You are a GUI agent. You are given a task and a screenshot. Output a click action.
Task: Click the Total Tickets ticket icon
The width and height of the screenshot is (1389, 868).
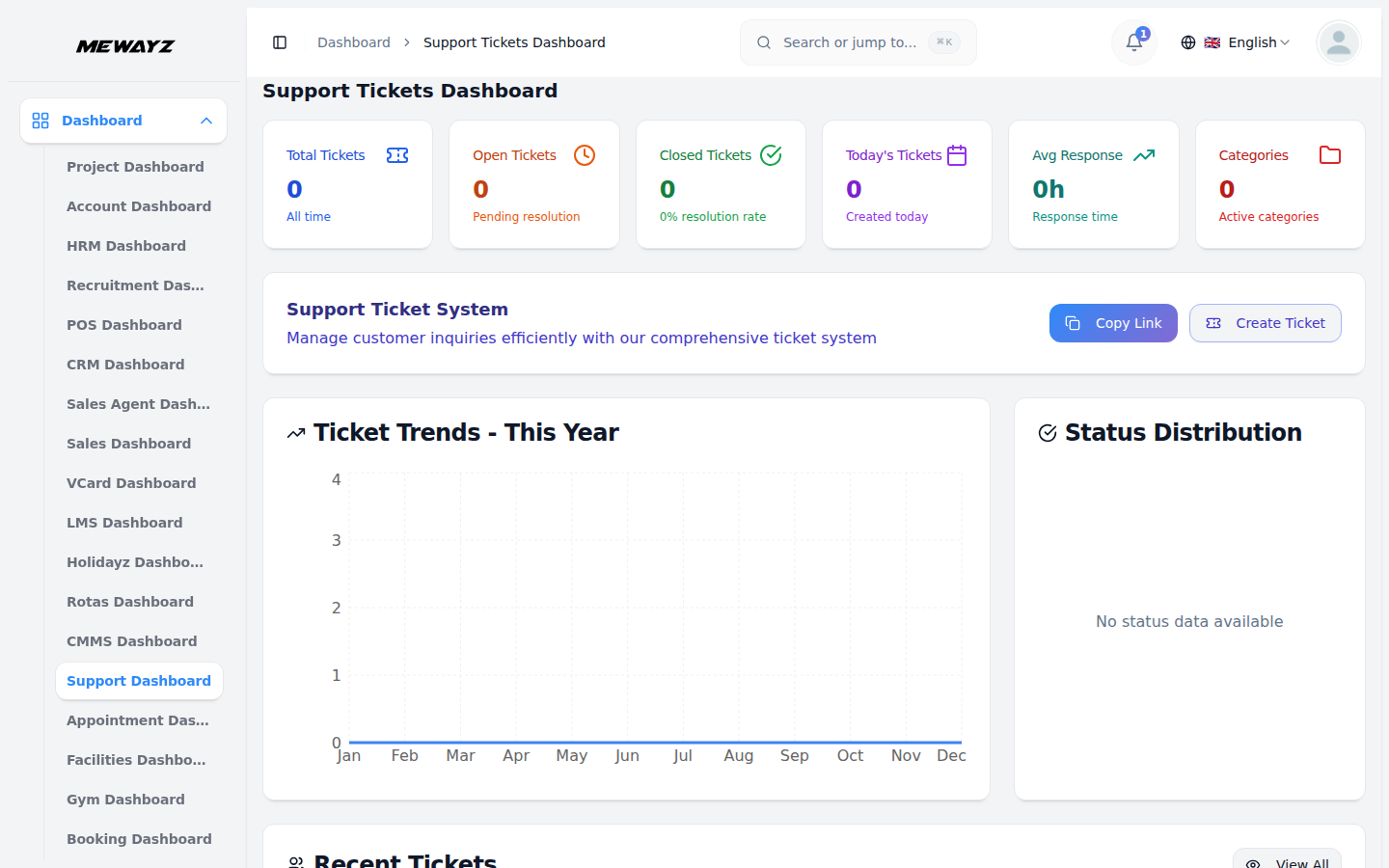[397, 154]
